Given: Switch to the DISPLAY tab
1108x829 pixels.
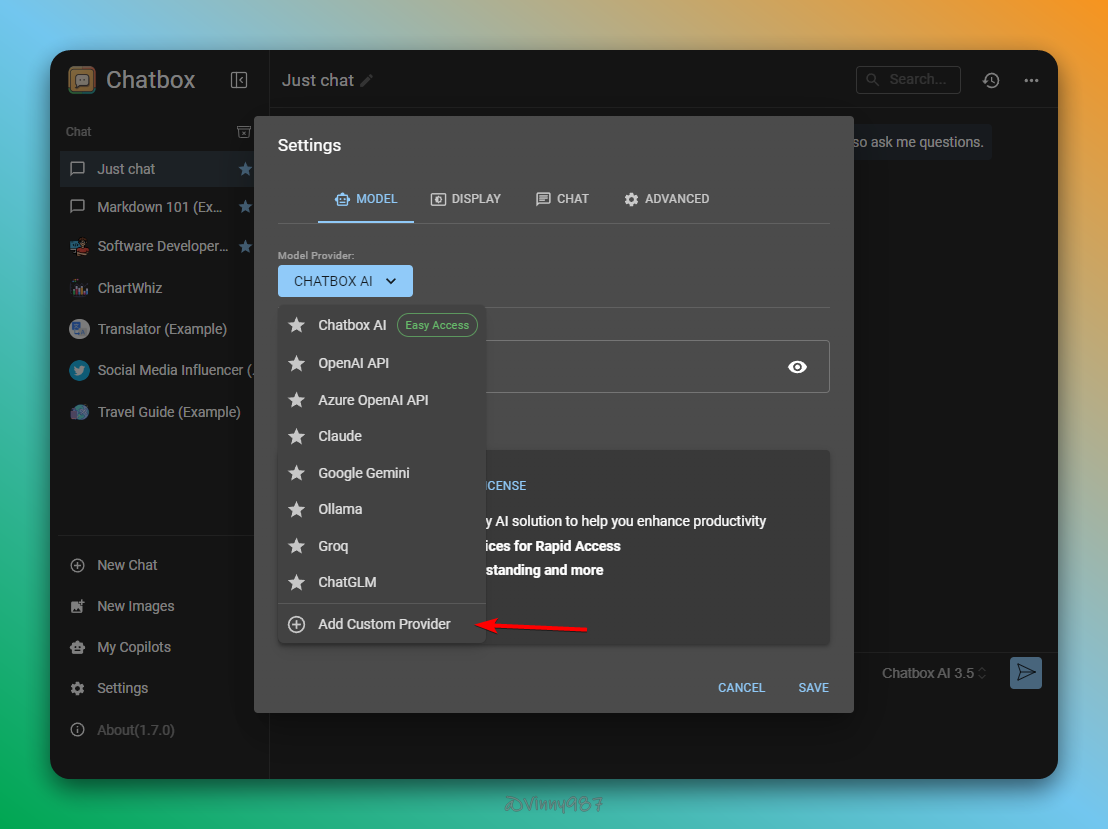Looking at the screenshot, I should pos(466,199).
